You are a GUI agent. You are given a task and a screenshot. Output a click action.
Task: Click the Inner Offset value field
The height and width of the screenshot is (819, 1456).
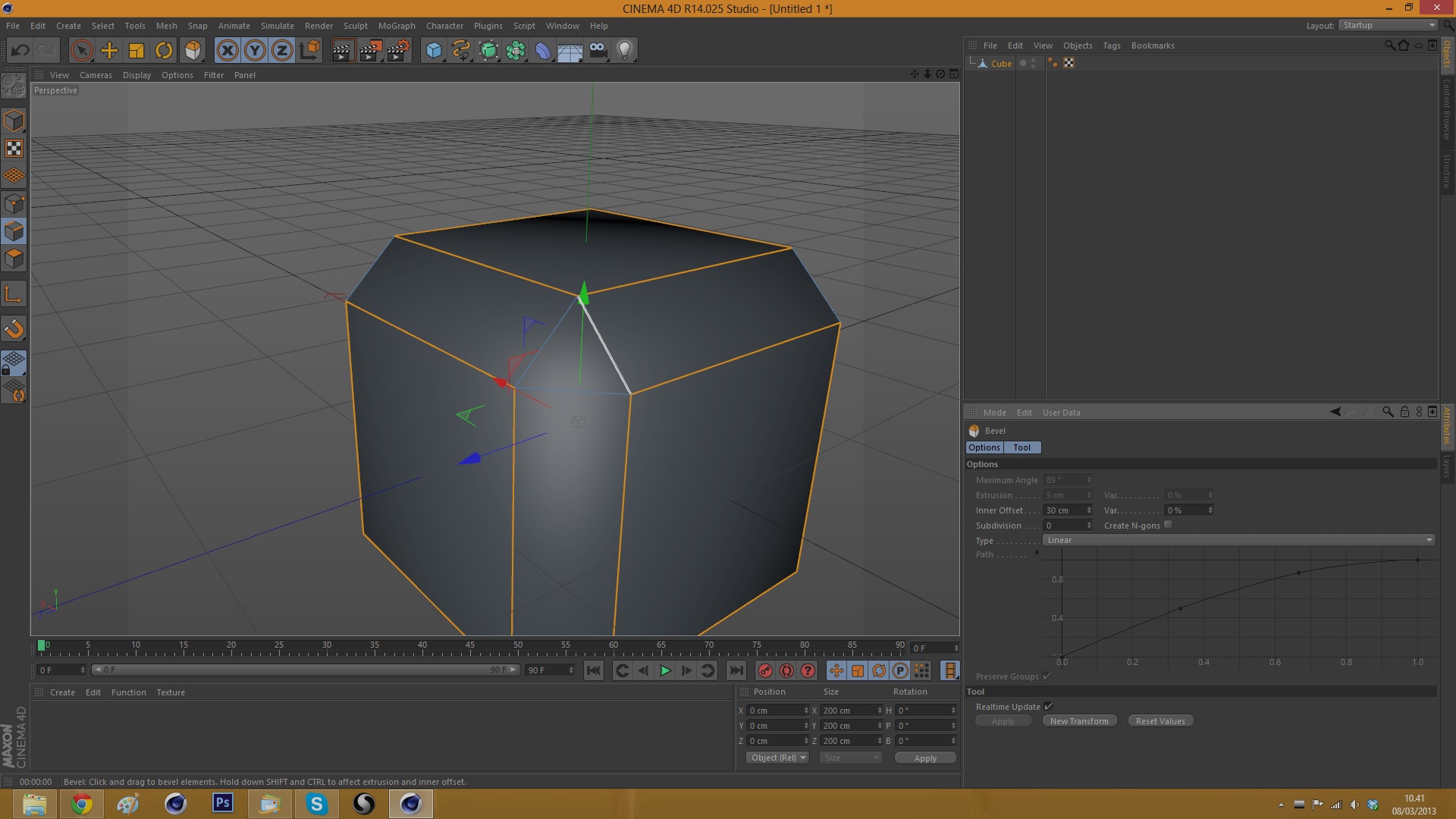pos(1064,510)
